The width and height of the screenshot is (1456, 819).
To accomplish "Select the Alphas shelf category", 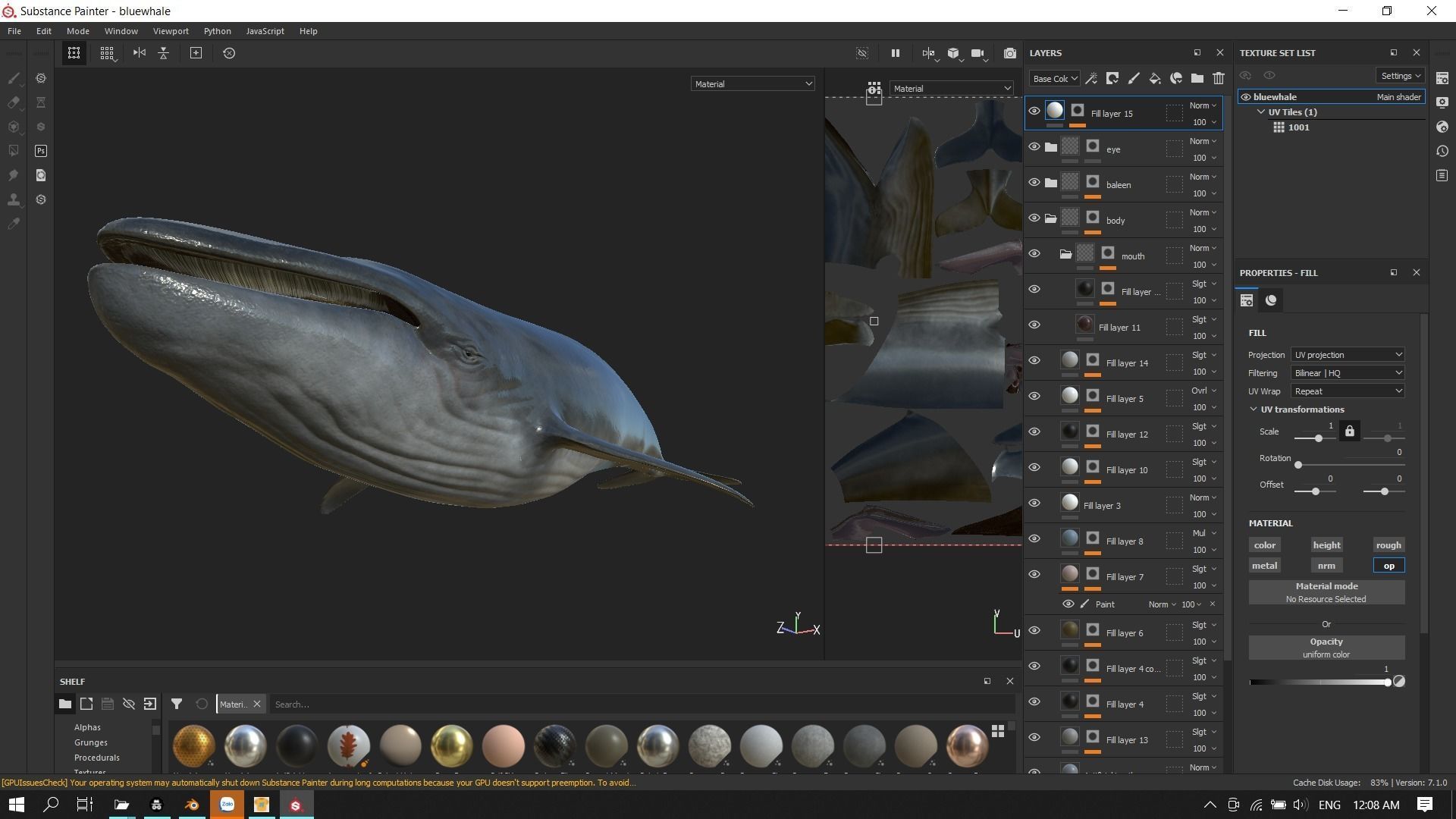I will (87, 727).
